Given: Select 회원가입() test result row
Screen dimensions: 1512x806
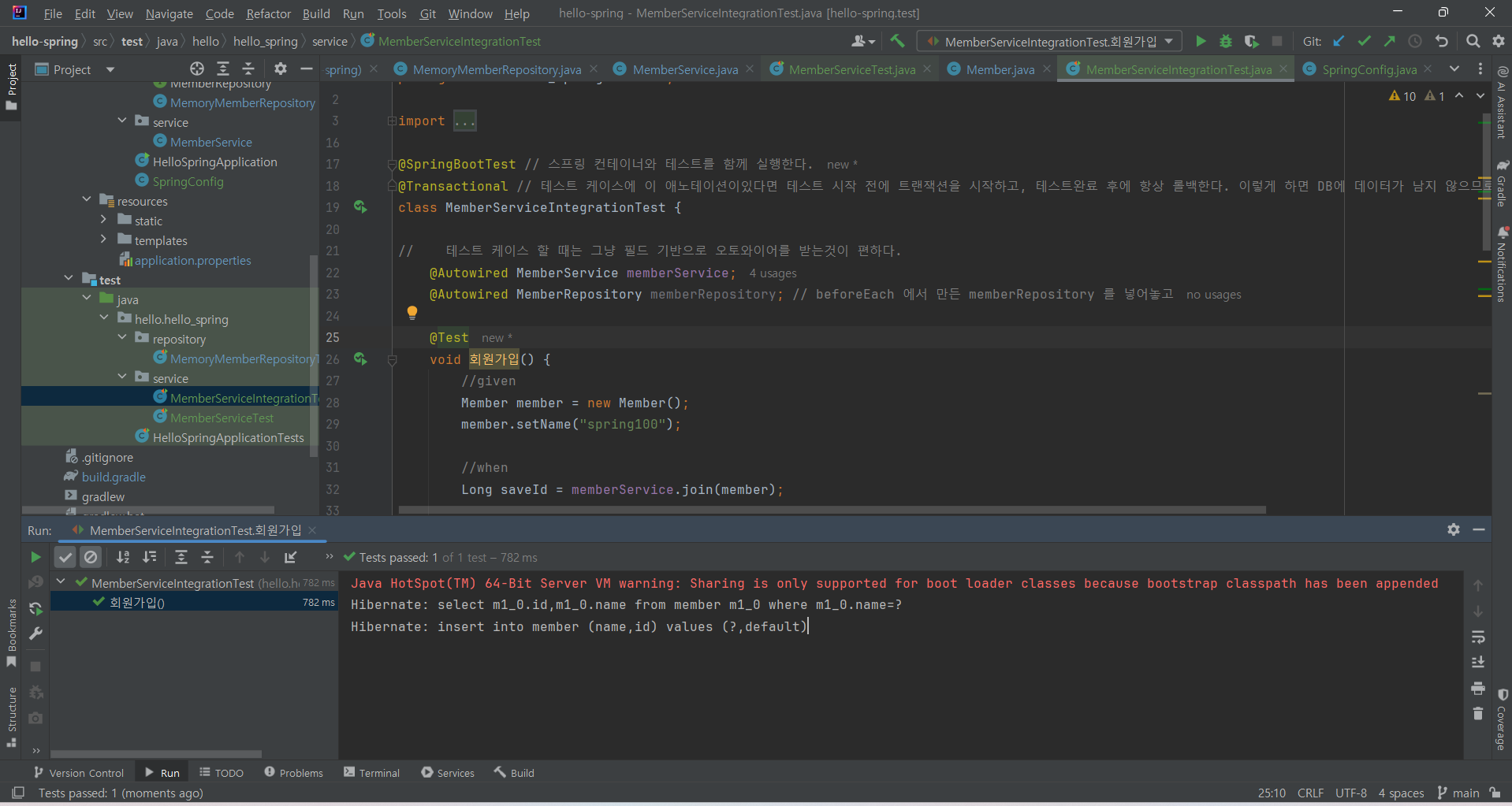Looking at the screenshot, I should (x=194, y=602).
